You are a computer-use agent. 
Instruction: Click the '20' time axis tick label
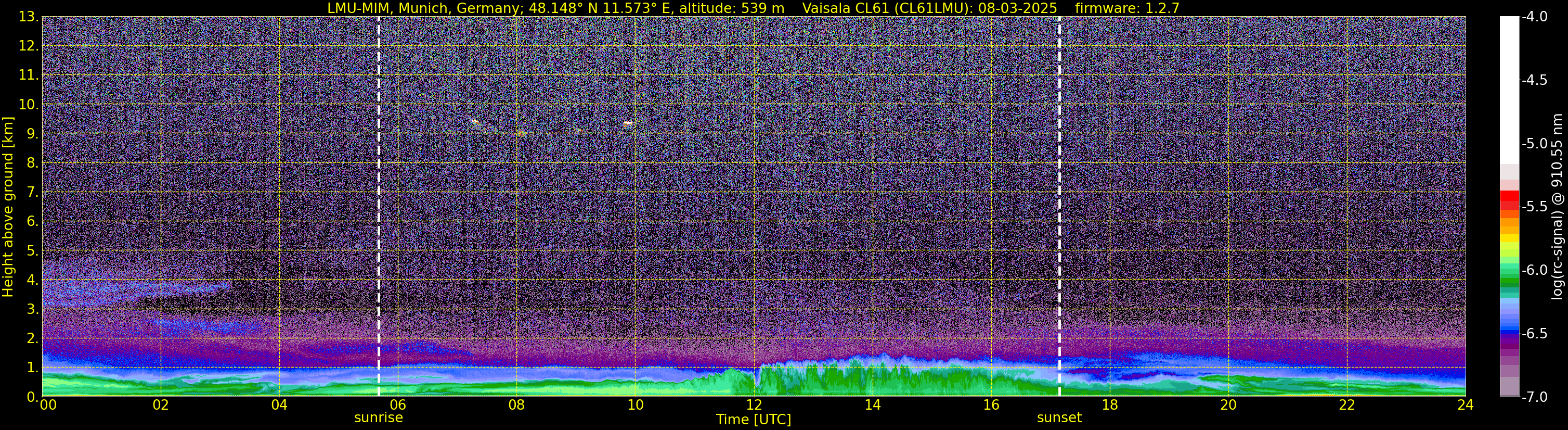coord(1228,404)
